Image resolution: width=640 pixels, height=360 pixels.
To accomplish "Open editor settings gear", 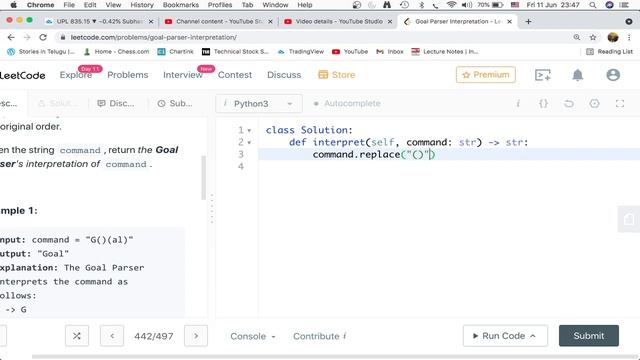I will click(x=594, y=104).
